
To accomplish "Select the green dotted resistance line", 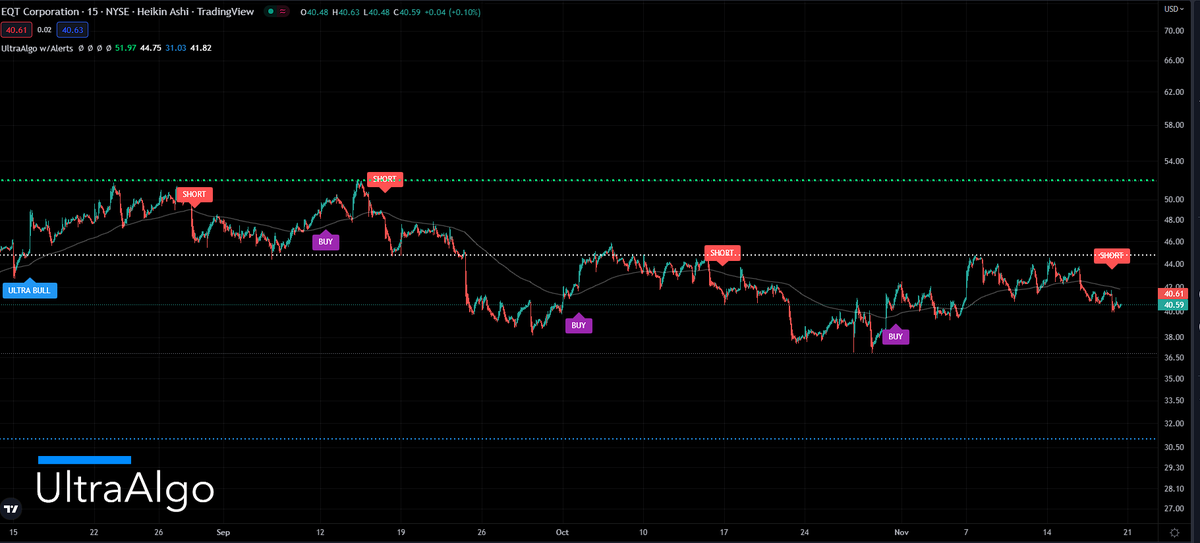I will [x=578, y=180].
